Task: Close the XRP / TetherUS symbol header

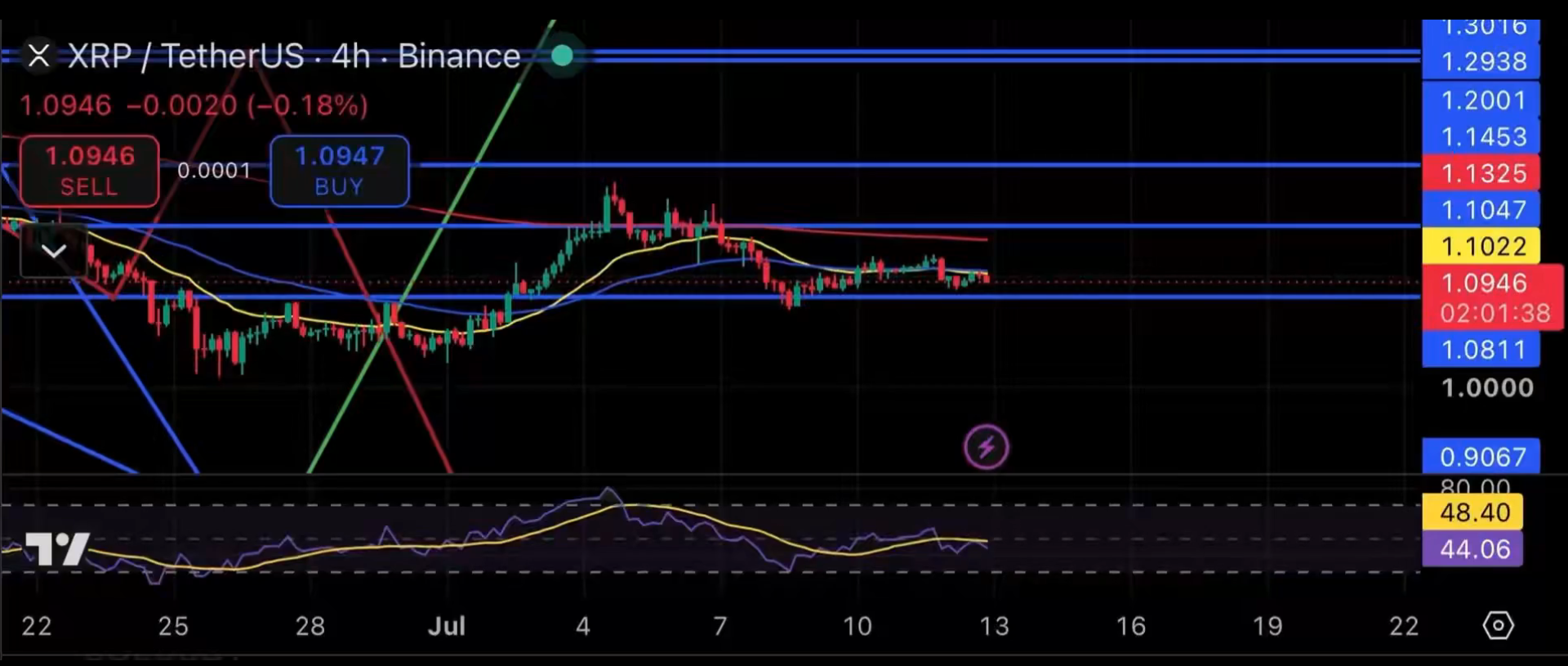Action: point(38,56)
